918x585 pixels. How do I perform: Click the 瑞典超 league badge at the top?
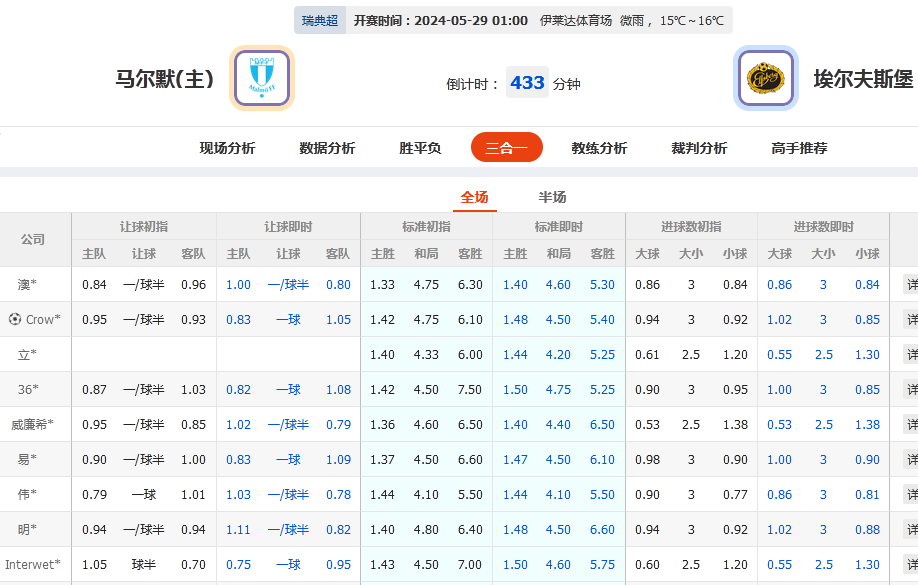318,19
